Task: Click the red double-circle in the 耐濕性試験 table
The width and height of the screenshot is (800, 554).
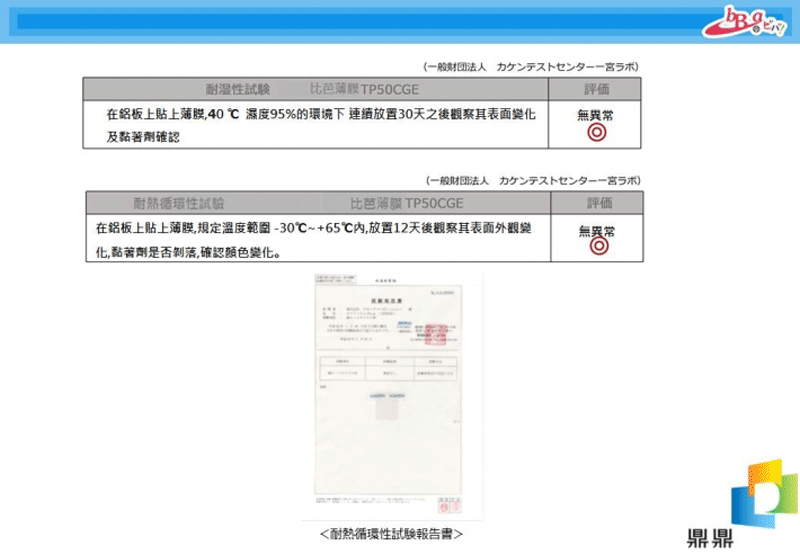Action: (x=596, y=131)
